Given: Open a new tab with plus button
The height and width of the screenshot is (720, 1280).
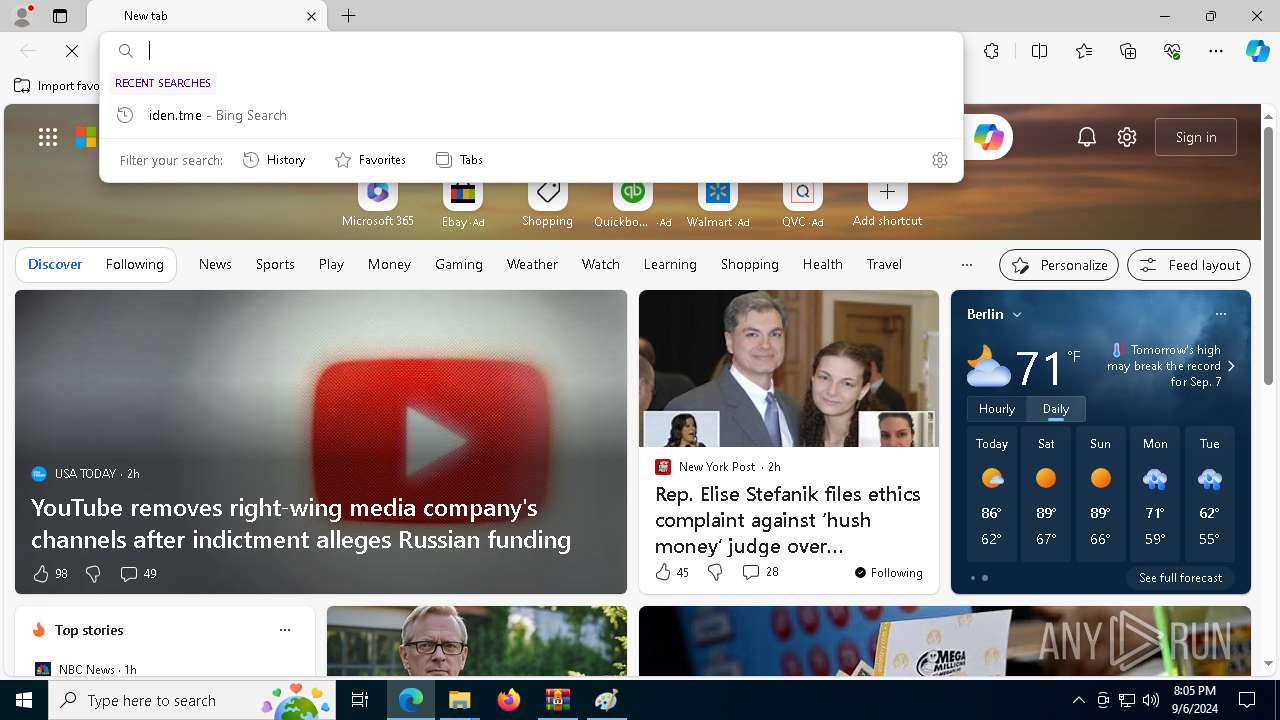Looking at the screenshot, I should (x=349, y=16).
